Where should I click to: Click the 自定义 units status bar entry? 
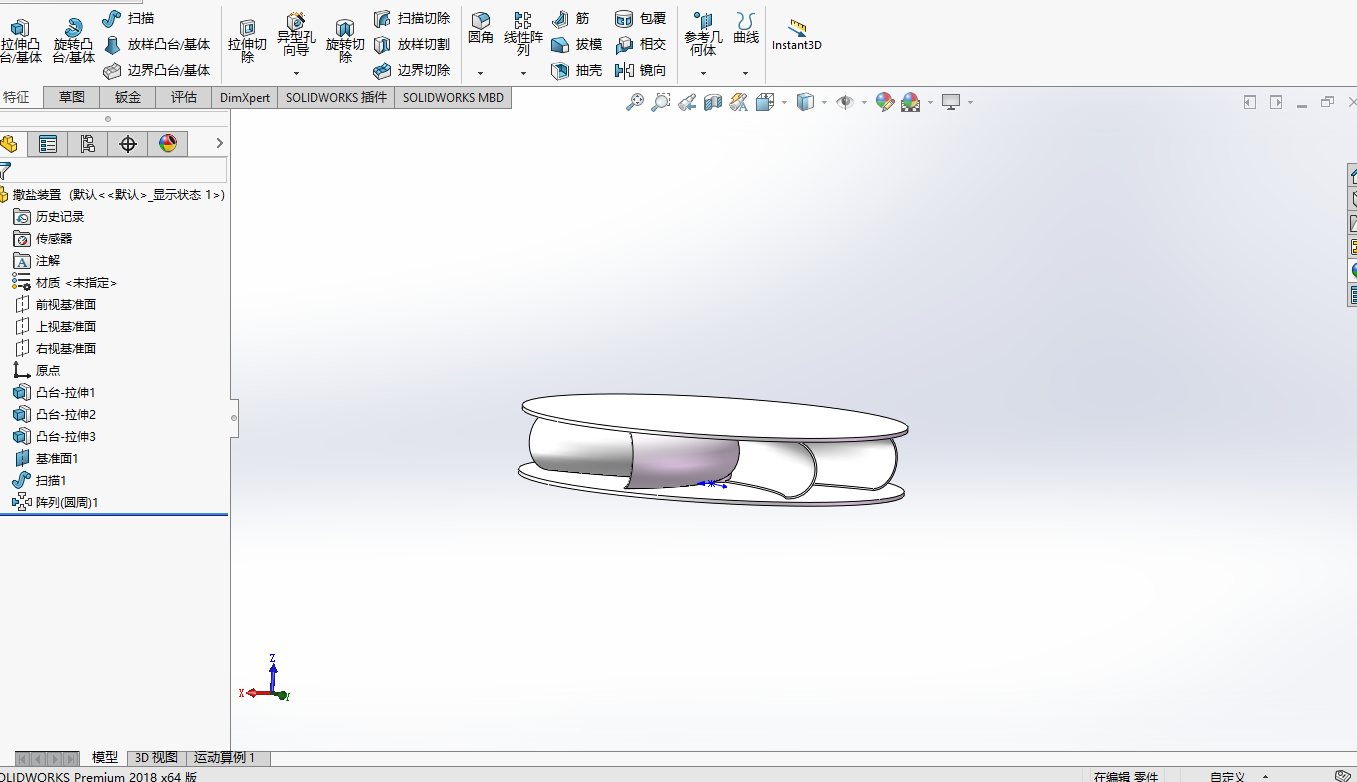click(1227, 776)
